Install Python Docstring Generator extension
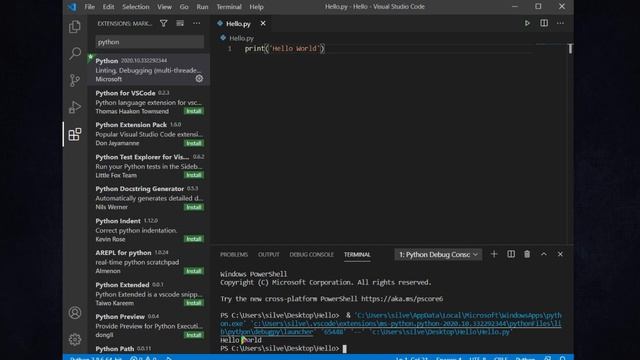This screenshot has width=640, height=360. point(194,207)
